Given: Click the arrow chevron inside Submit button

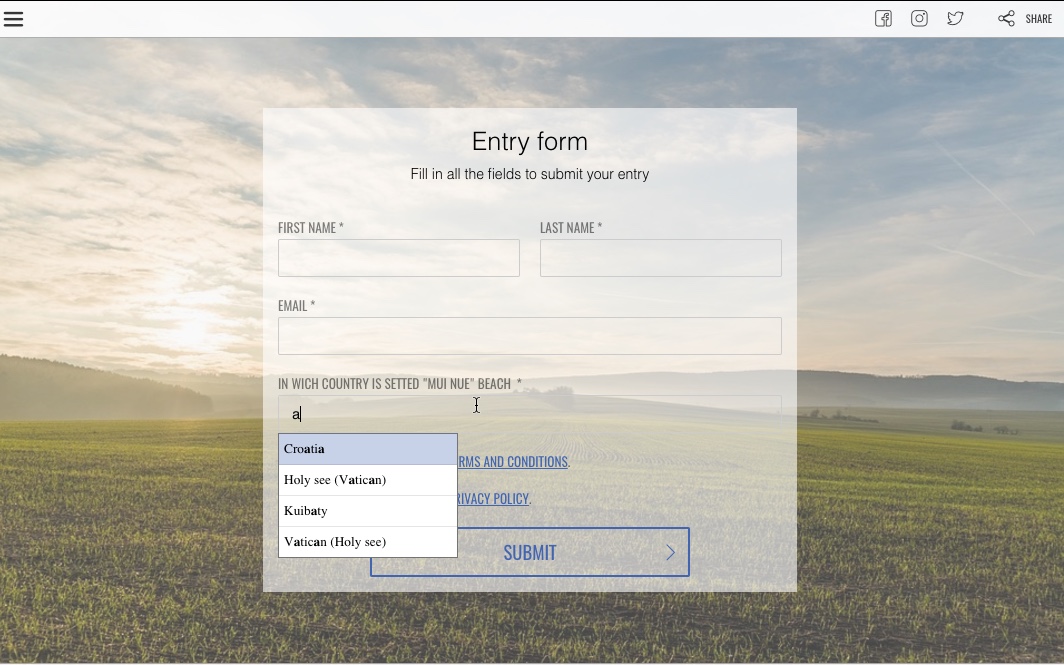Looking at the screenshot, I should point(670,552).
